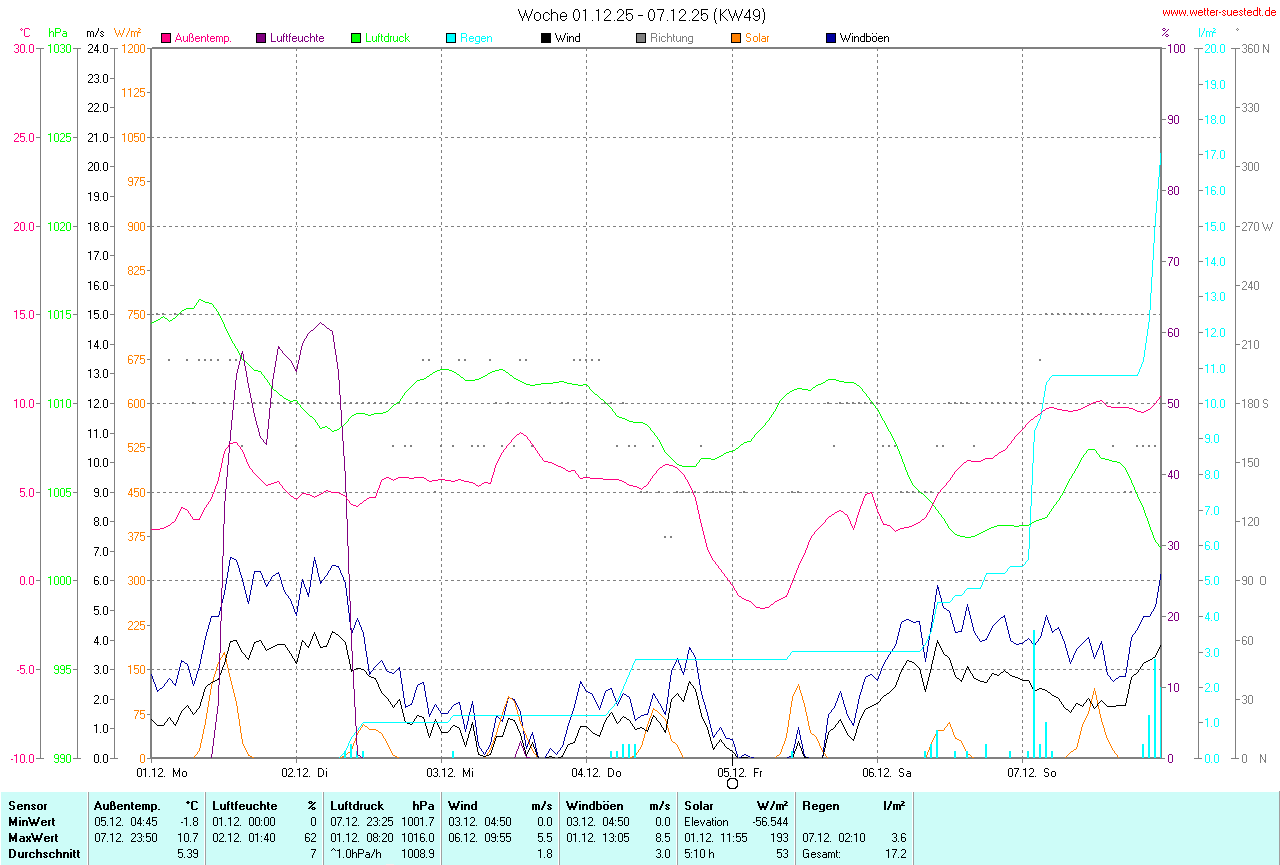Click the chart title Woche 01.12.25 - 07.12.25
The width and height of the screenshot is (1280, 865).
642,15
